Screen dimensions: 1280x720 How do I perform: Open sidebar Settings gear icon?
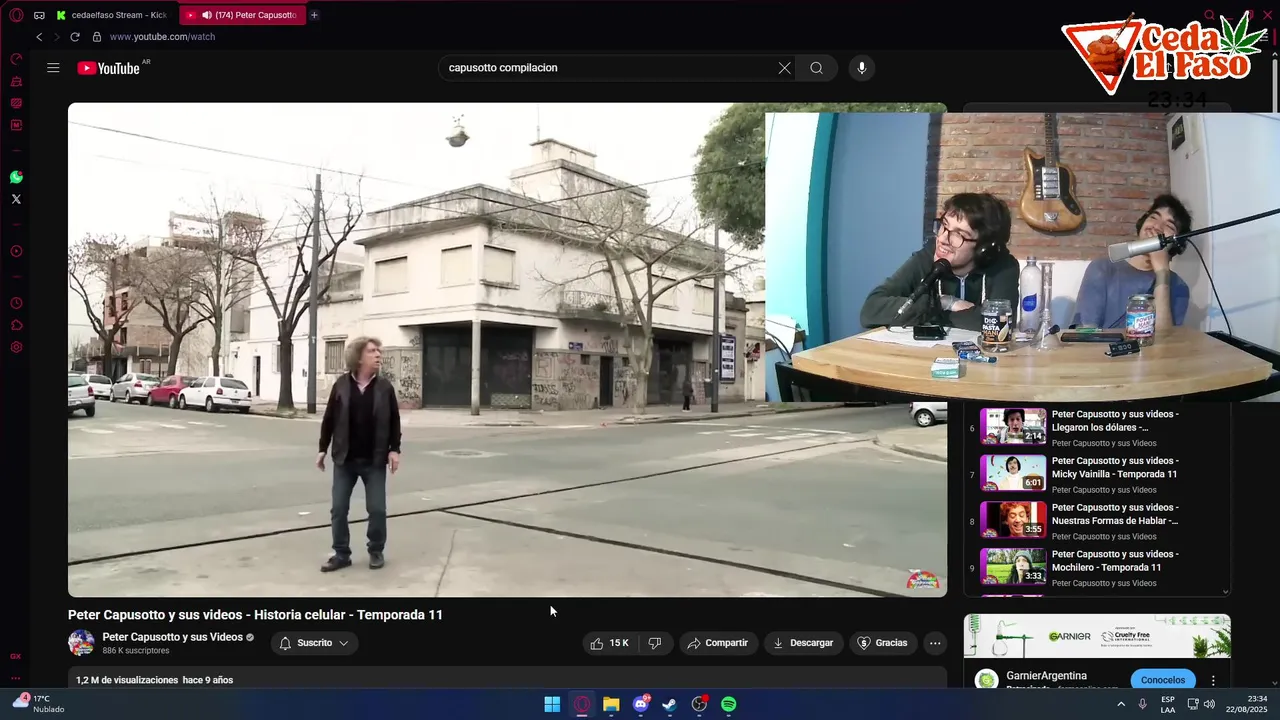coord(16,347)
